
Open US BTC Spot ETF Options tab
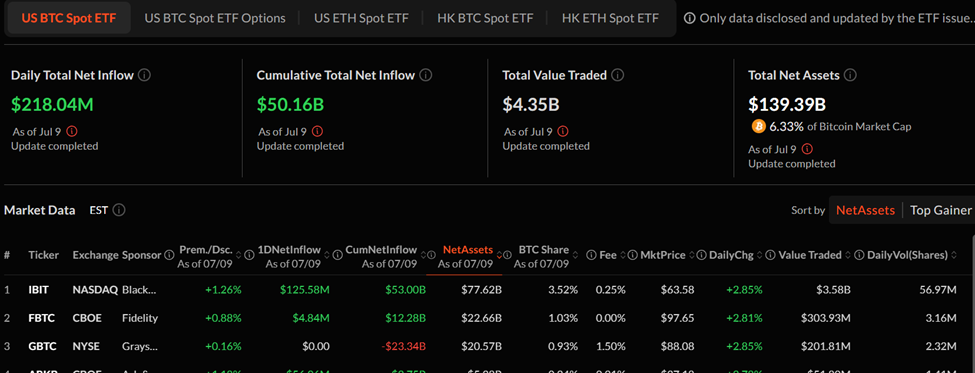pos(215,18)
